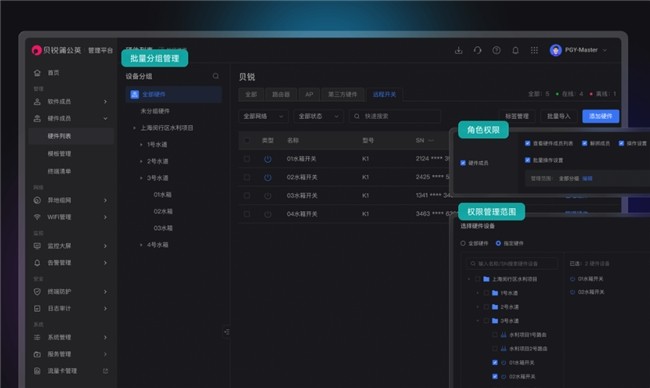This screenshot has height=388, width=650.
Task: Select the 全部硬件 radio button
Action: click(463, 243)
